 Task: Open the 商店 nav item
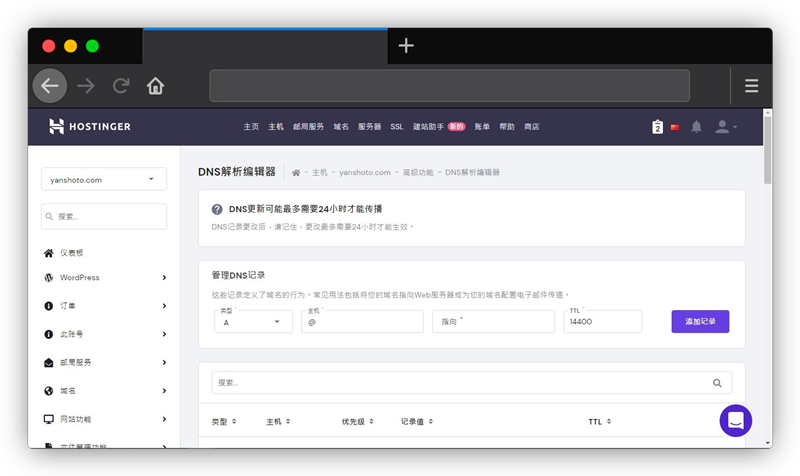[532, 127]
